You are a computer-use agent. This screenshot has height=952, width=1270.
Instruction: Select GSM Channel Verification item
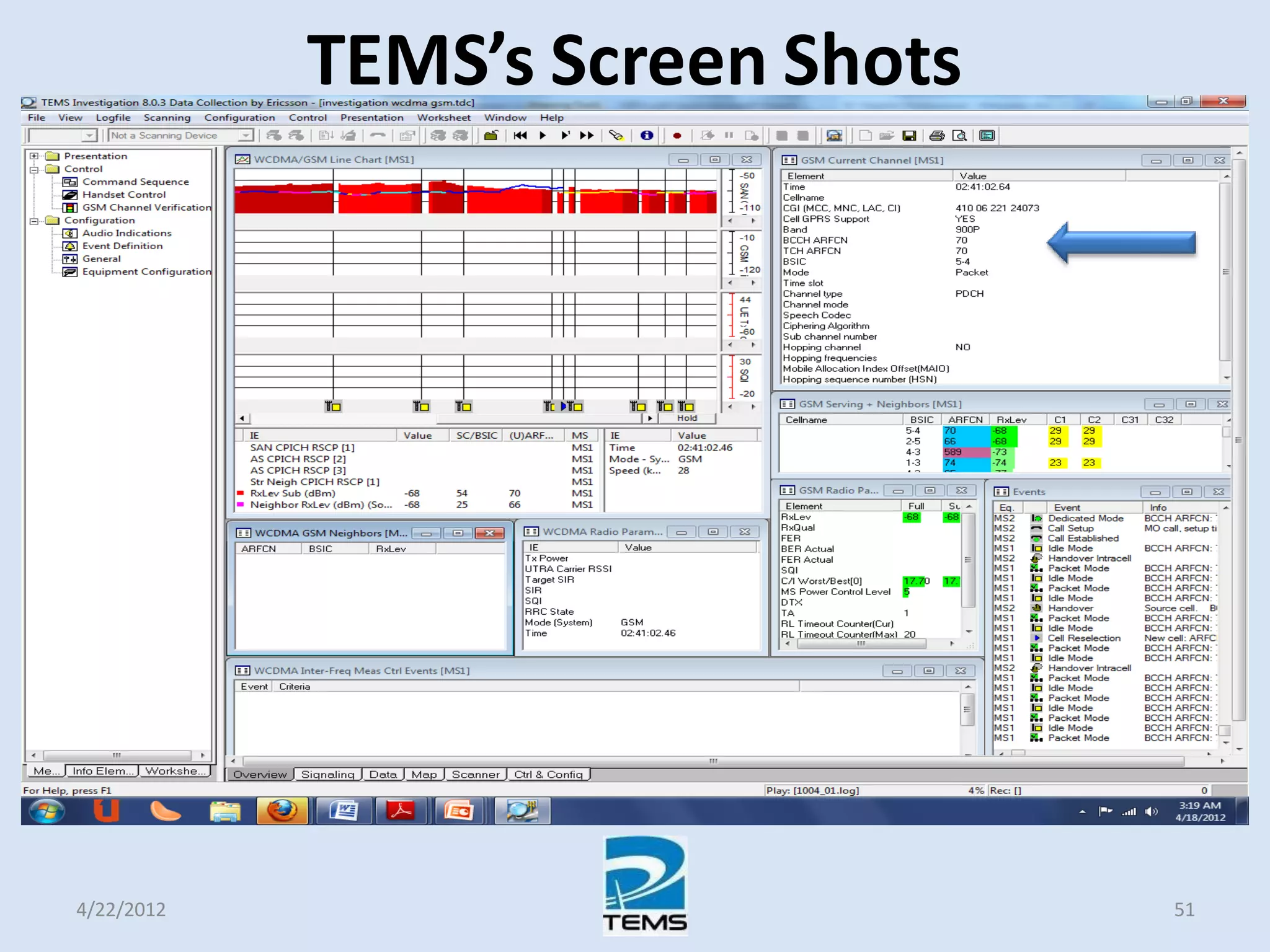pos(146,208)
